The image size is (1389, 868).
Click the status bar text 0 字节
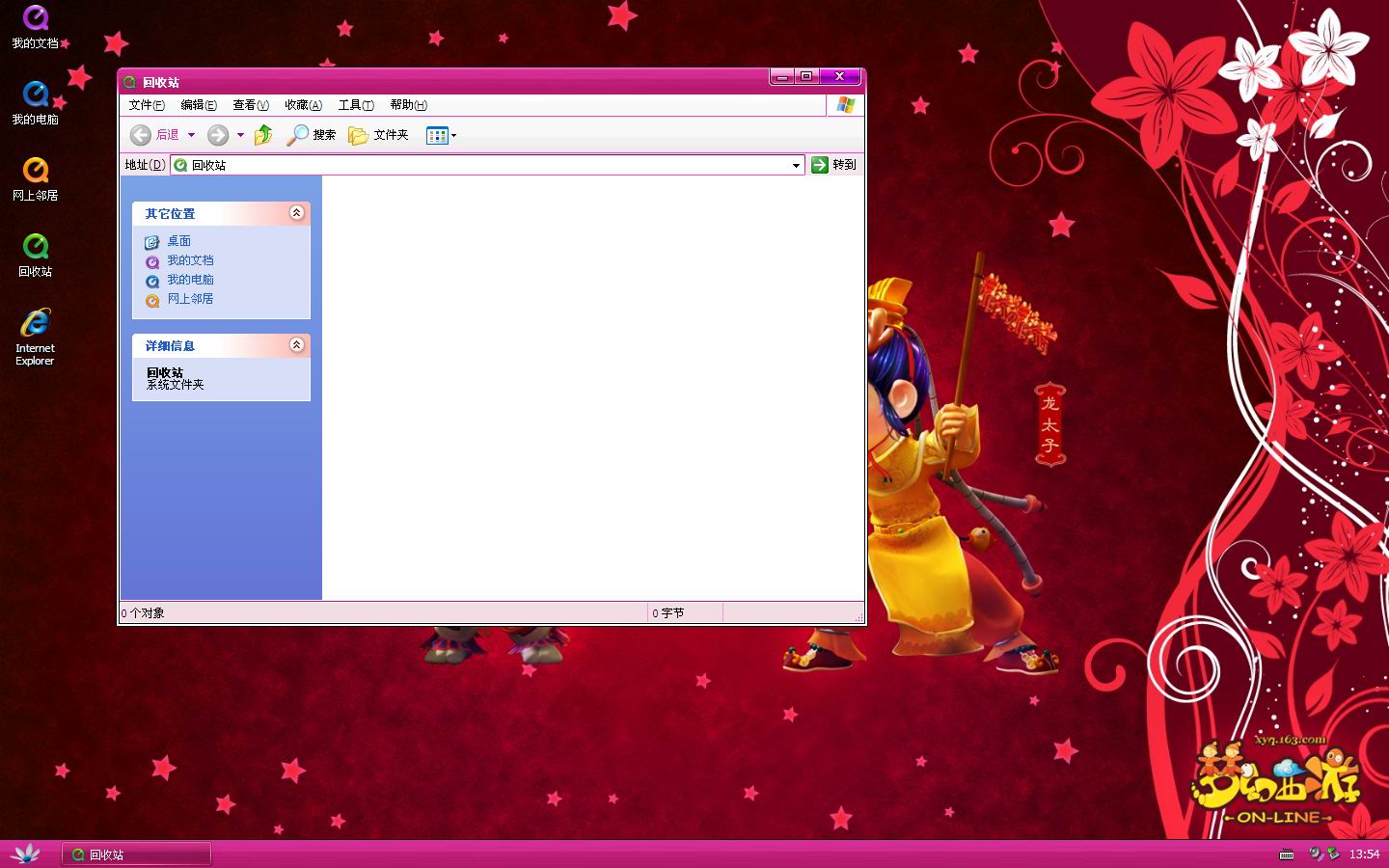tap(667, 613)
